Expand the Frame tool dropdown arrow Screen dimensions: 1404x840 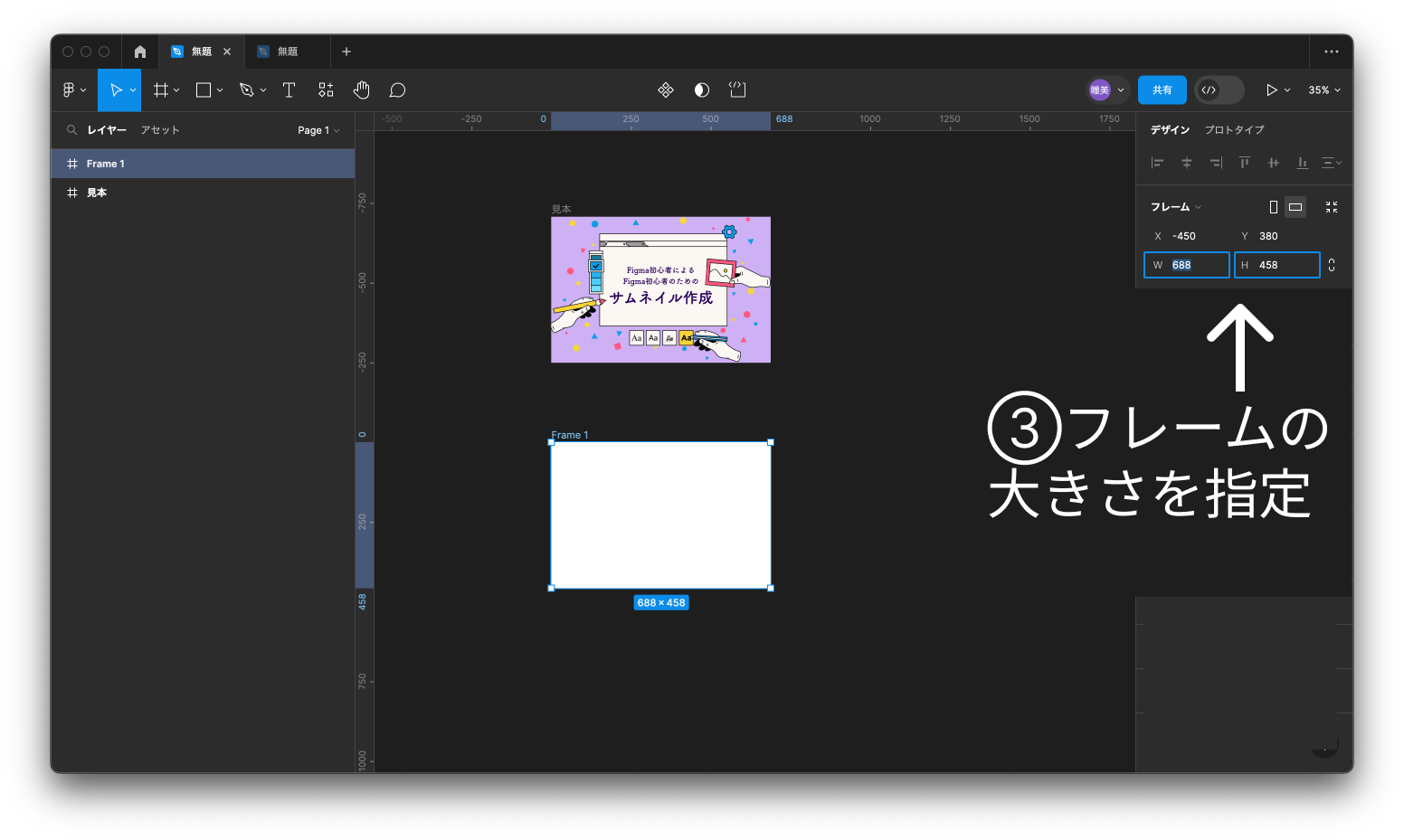point(176,90)
